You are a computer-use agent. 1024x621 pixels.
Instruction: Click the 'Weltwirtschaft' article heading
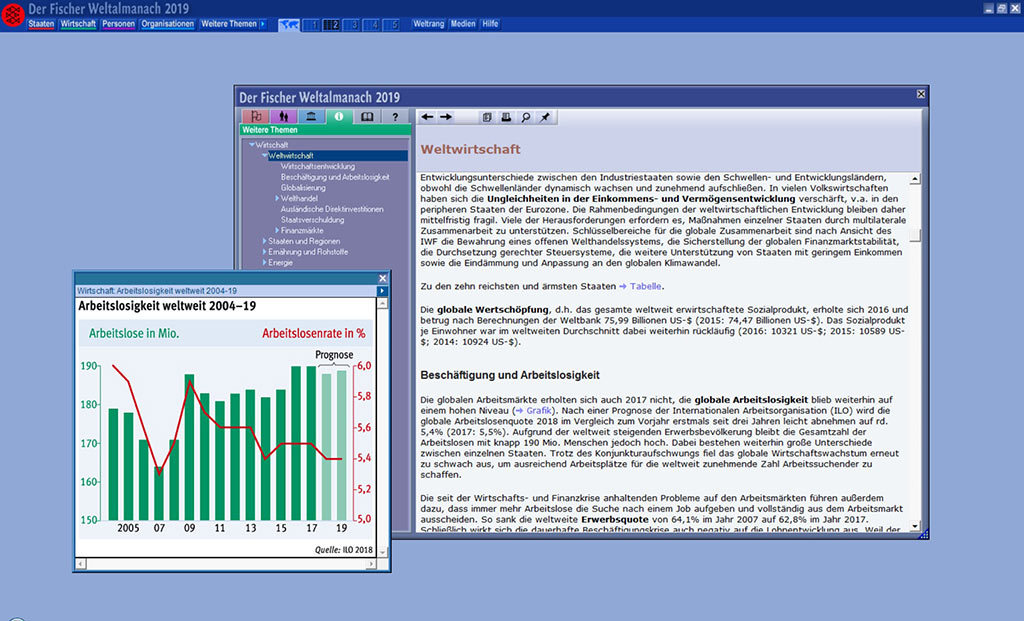click(470, 150)
